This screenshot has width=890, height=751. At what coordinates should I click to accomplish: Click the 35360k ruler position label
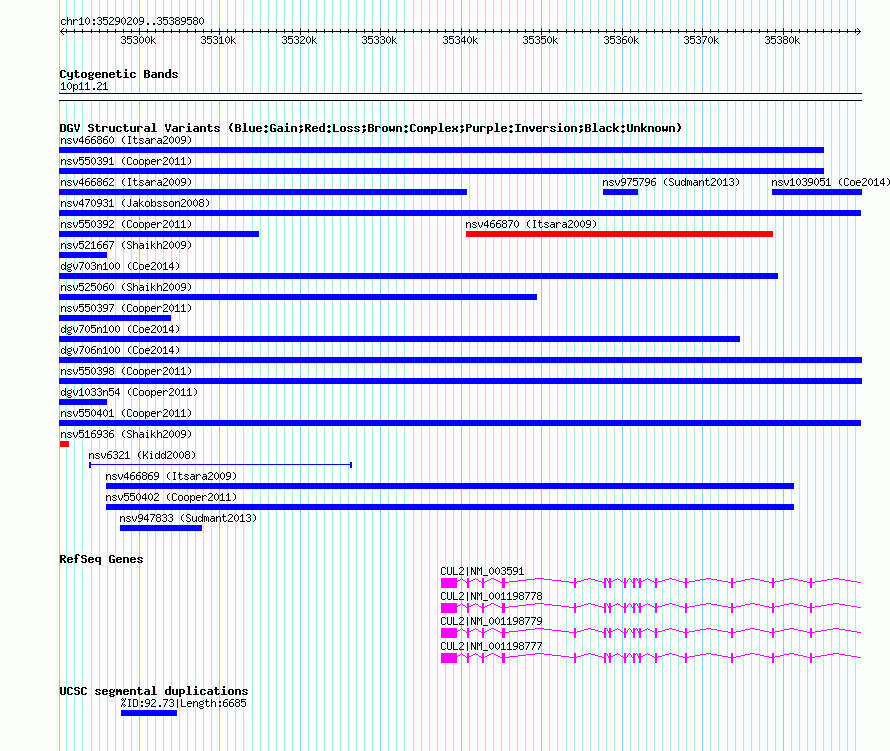[621, 40]
